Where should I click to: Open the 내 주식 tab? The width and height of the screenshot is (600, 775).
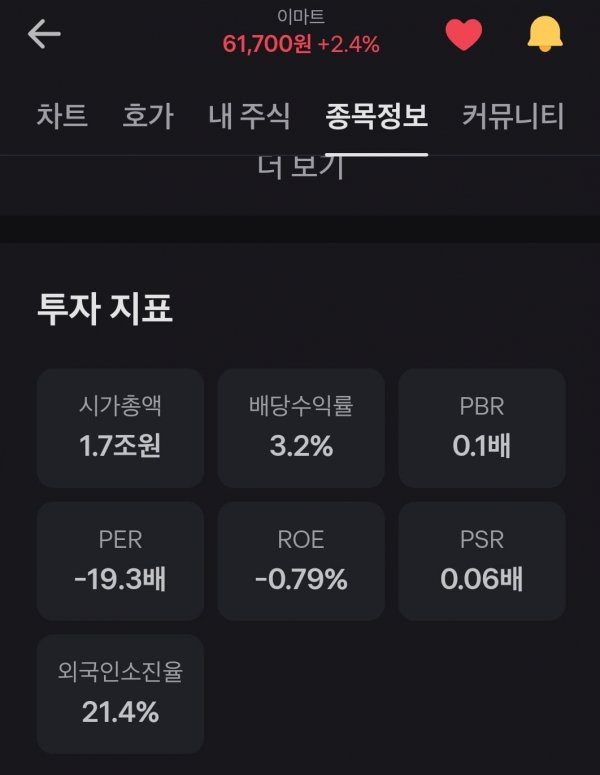249,116
